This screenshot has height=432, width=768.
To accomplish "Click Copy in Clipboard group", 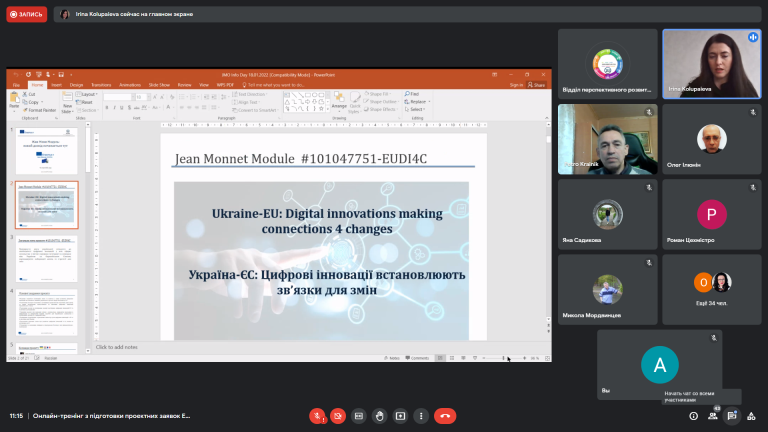I will click(x=31, y=102).
